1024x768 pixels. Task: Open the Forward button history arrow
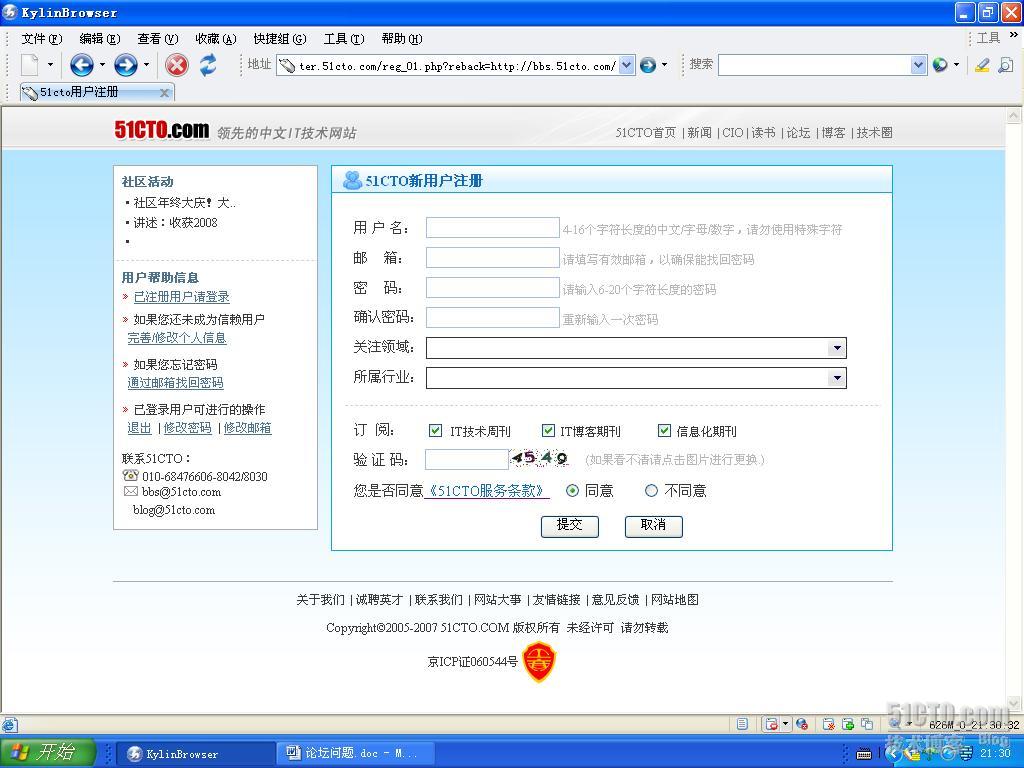(146, 65)
